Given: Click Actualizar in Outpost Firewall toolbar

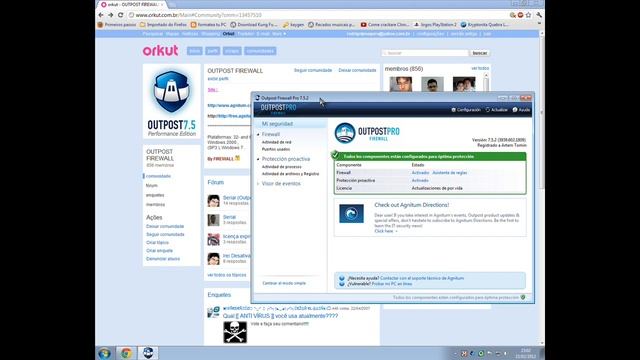Looking at the screenshot, I should (496, 110).
